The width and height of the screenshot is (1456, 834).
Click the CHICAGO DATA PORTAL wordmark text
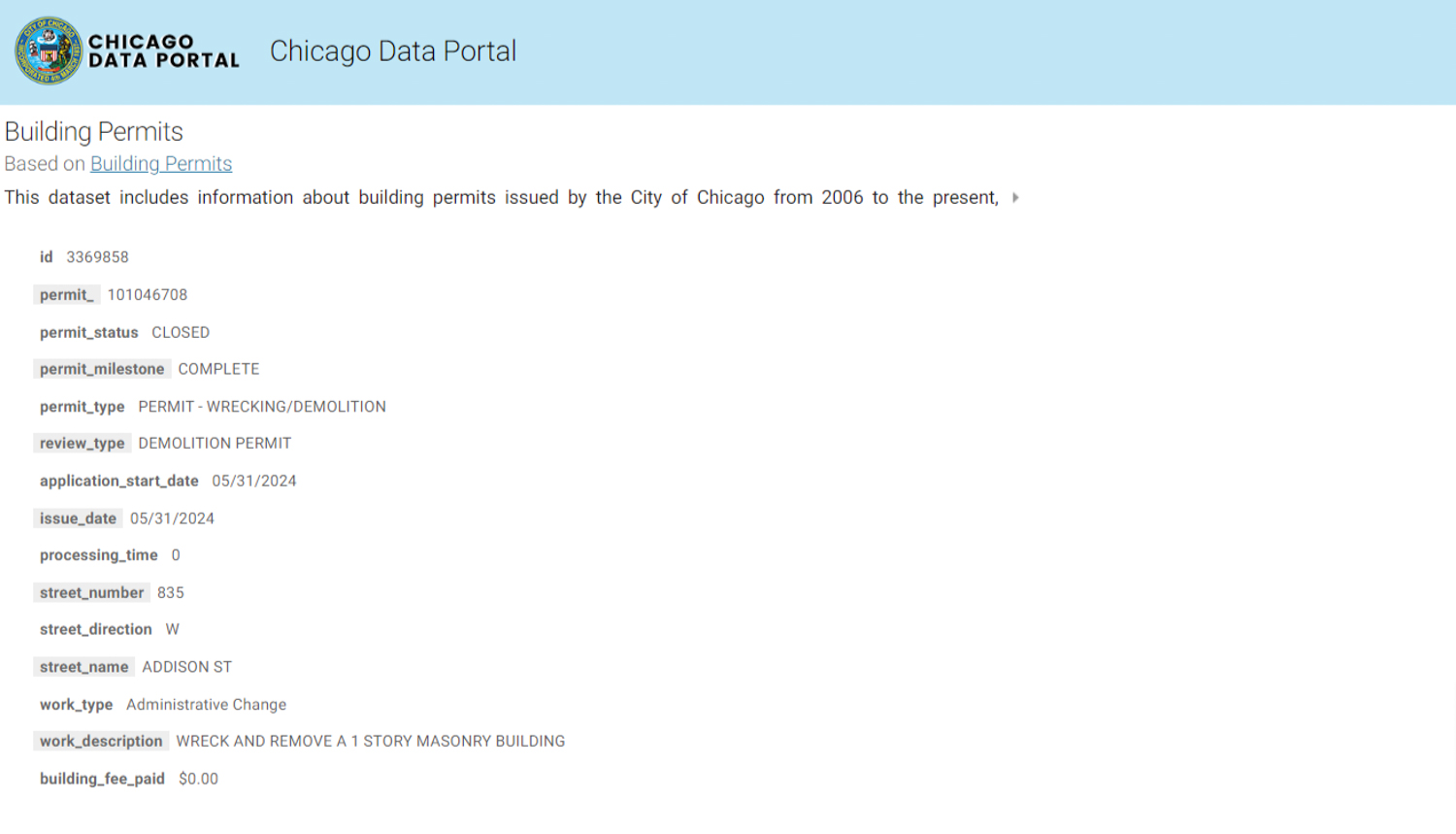[163, 51]
